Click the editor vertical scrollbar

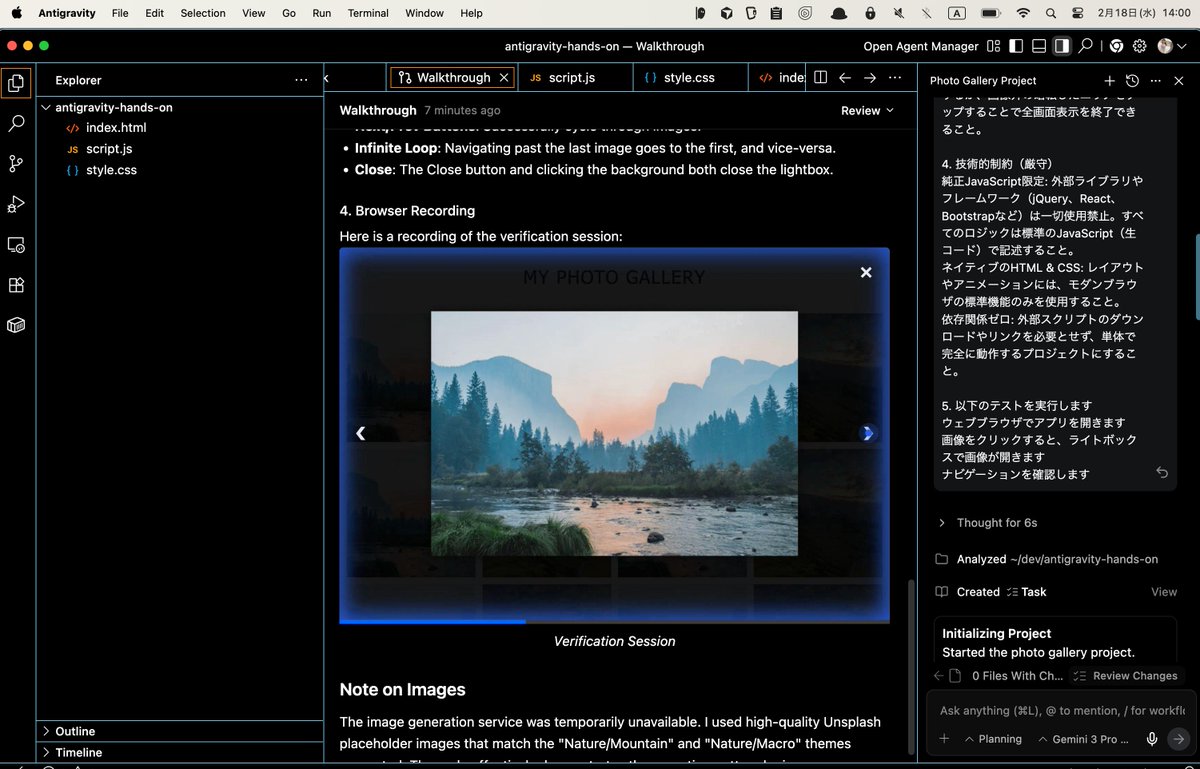click(909, 665)
